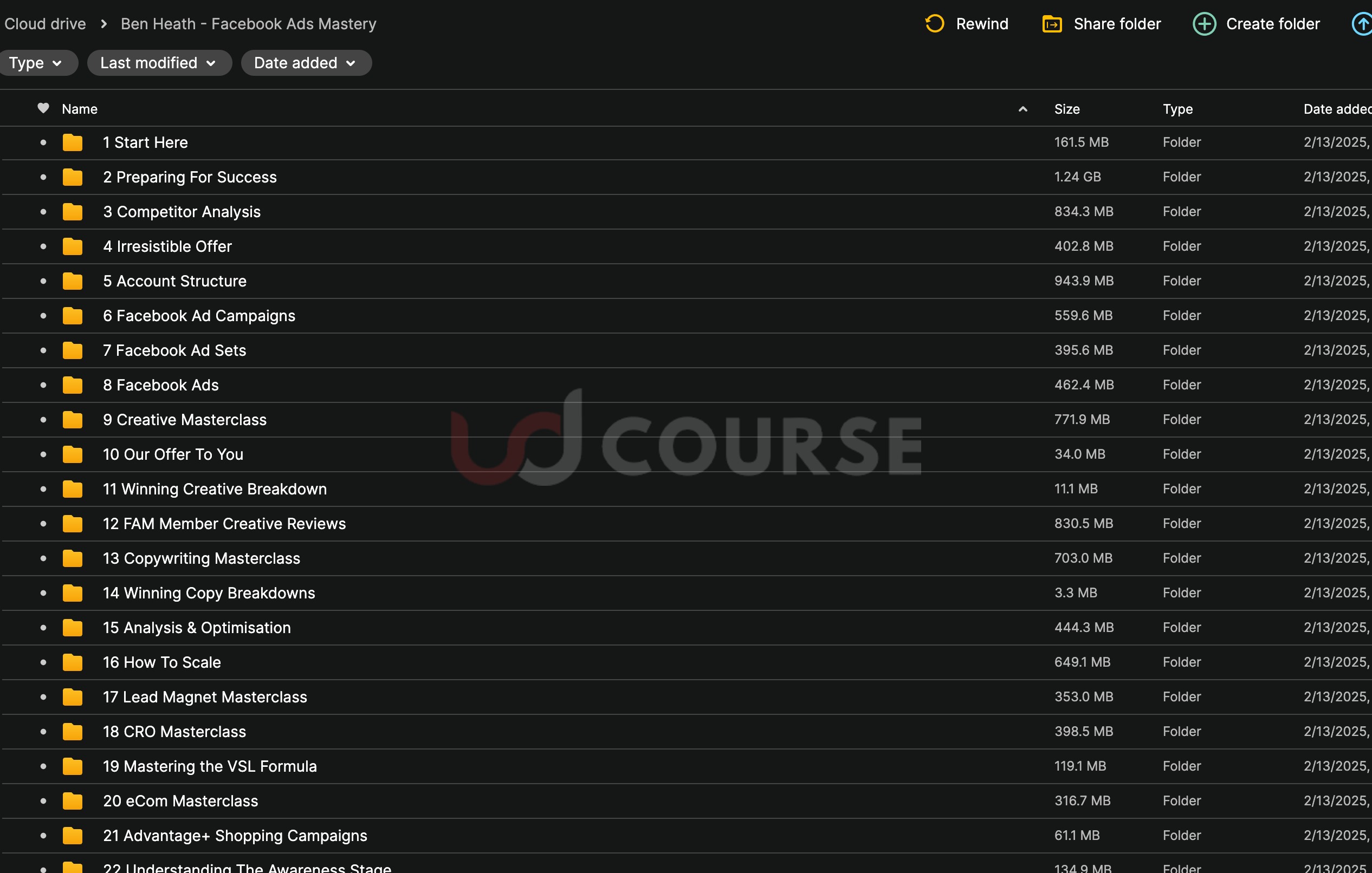Image resolution: width=1372 pixels, height=873 pixels.
Task: Click Ben Heath - Facebook Ads Mastery breadcrumb
Action: point(248,24)
